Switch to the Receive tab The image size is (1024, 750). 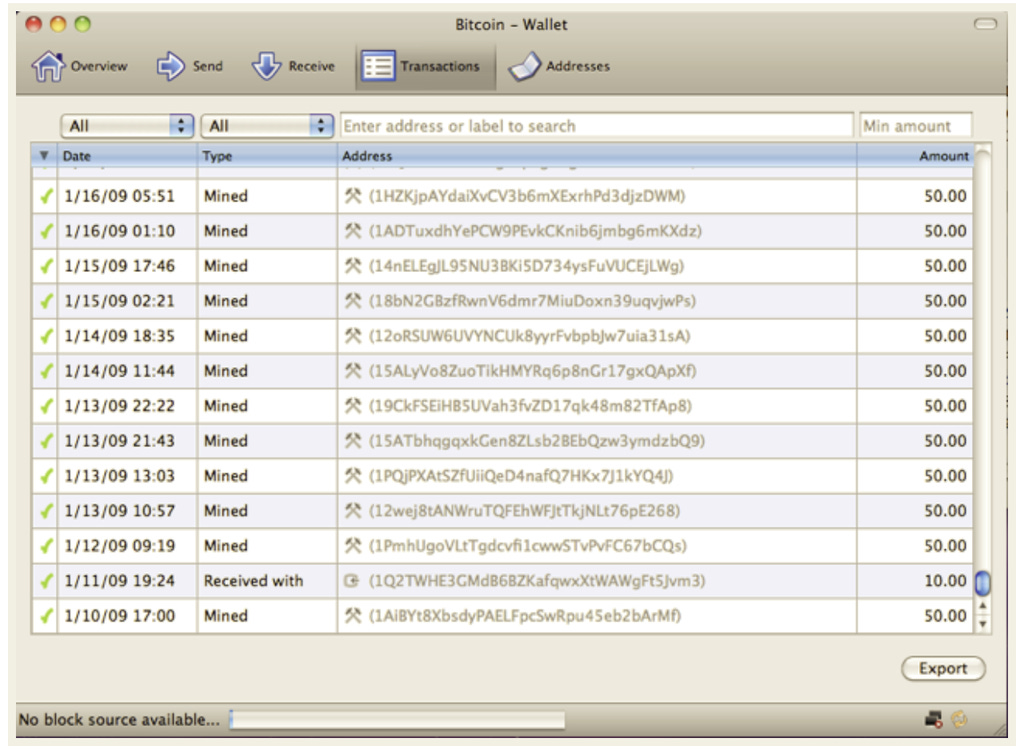pos(293,67)
